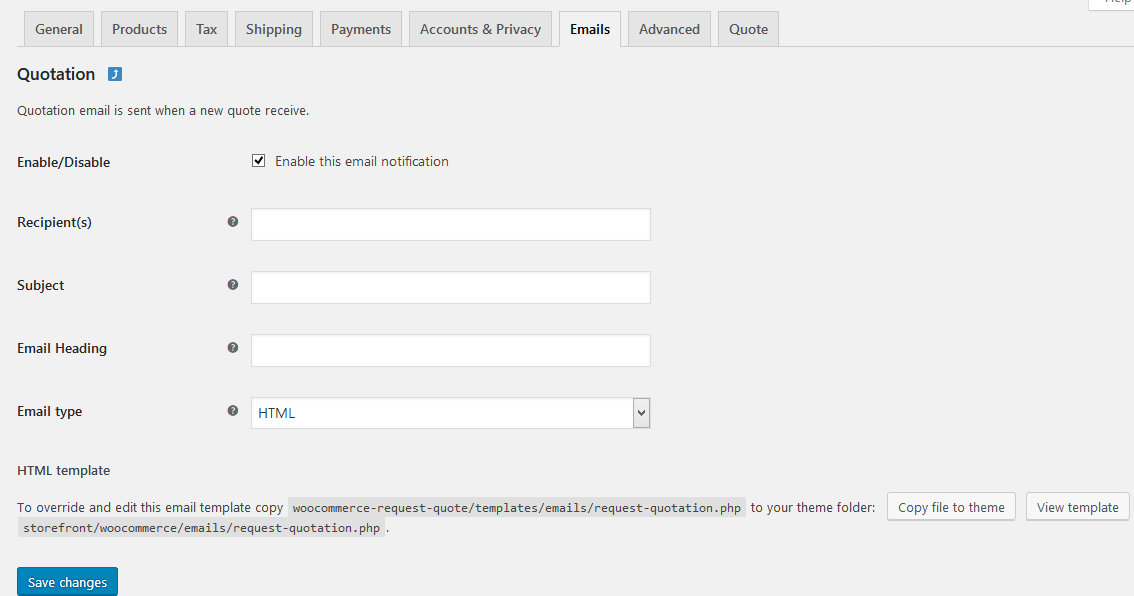The height and width of the screenshot is (596, 1134).
Task: Click the help icon next to Email type
Action: (x=232, y=410)
